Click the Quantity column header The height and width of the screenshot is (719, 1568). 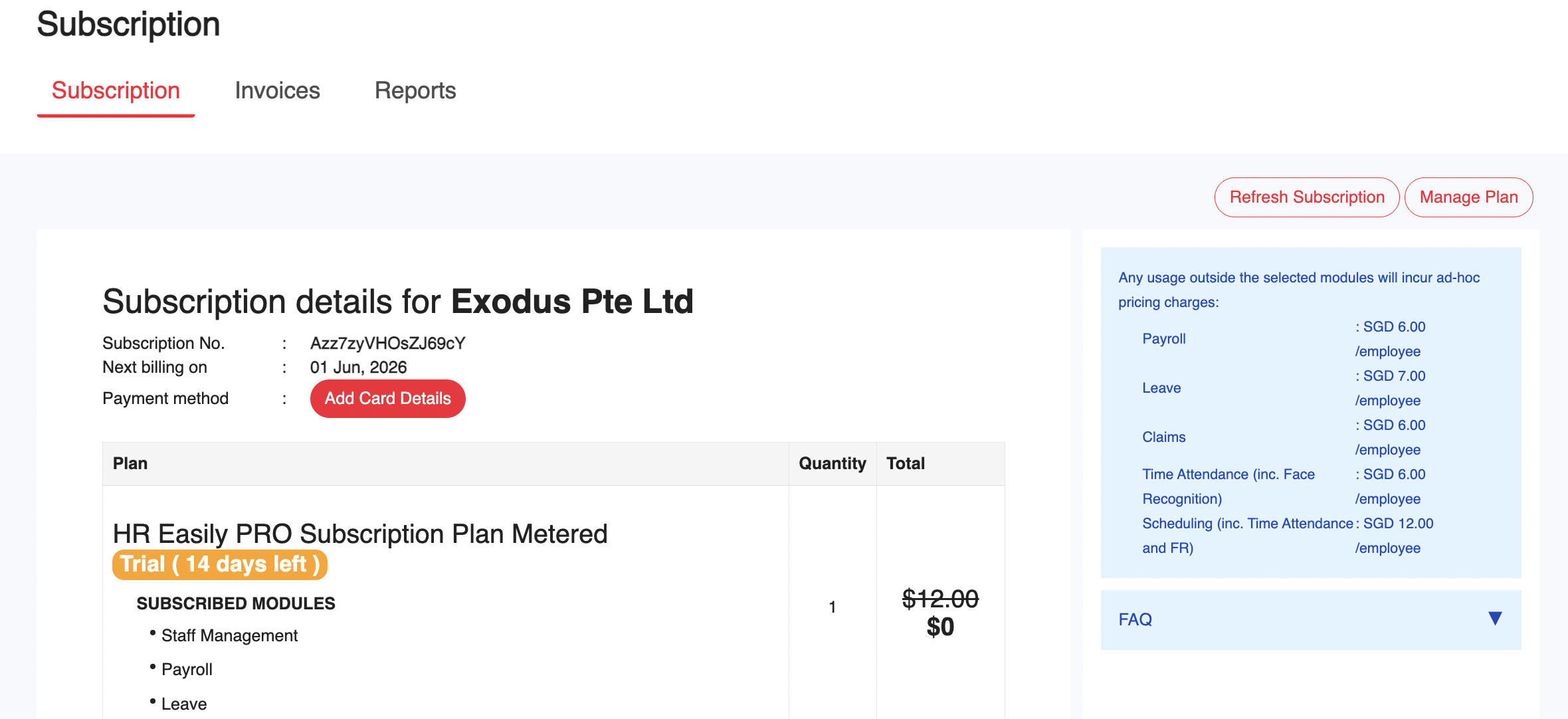832,463
